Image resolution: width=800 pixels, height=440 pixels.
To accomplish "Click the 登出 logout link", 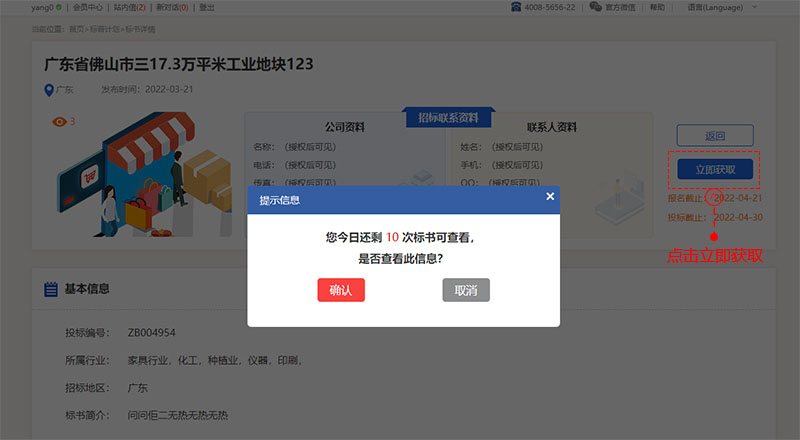I will (x=207, y=7).
